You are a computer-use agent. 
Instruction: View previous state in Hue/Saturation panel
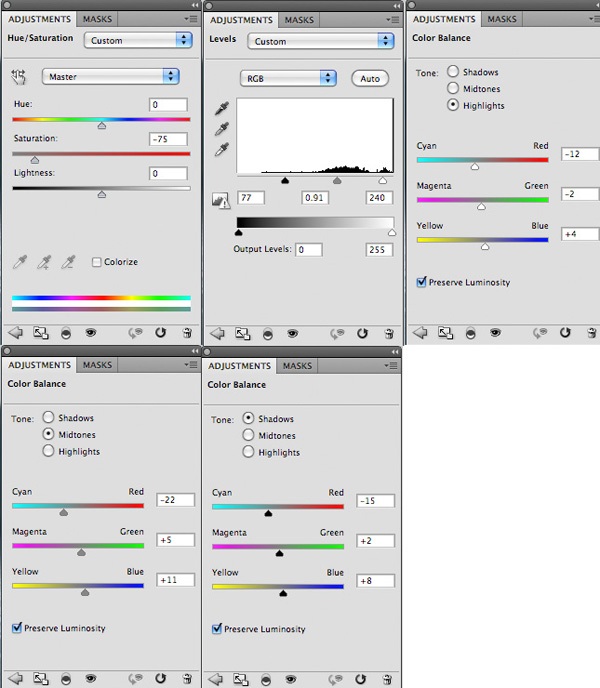pyautogui.click(x=136, y=333)
